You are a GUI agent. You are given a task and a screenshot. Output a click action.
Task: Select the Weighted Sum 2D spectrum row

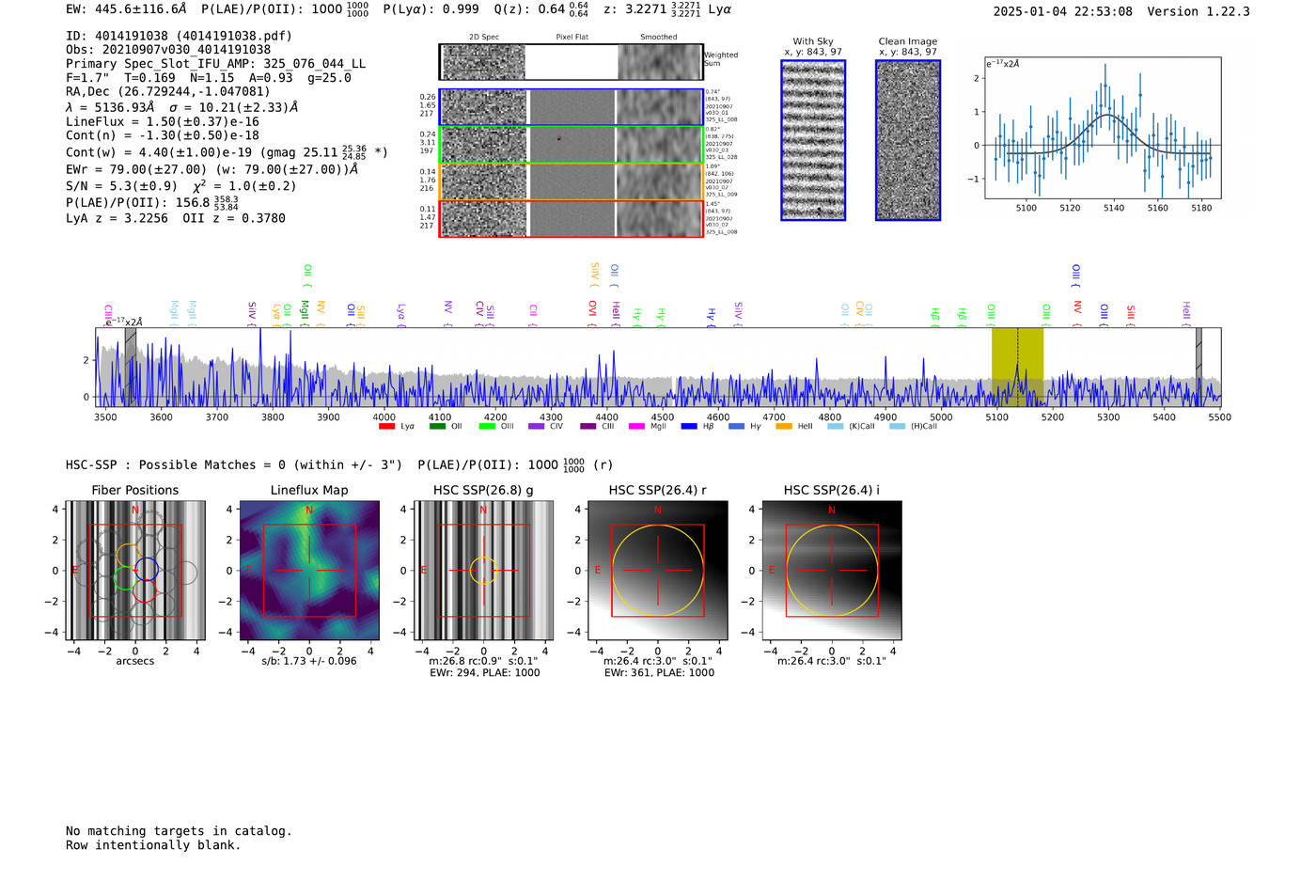pyautogui.click(x=571, y=62)
